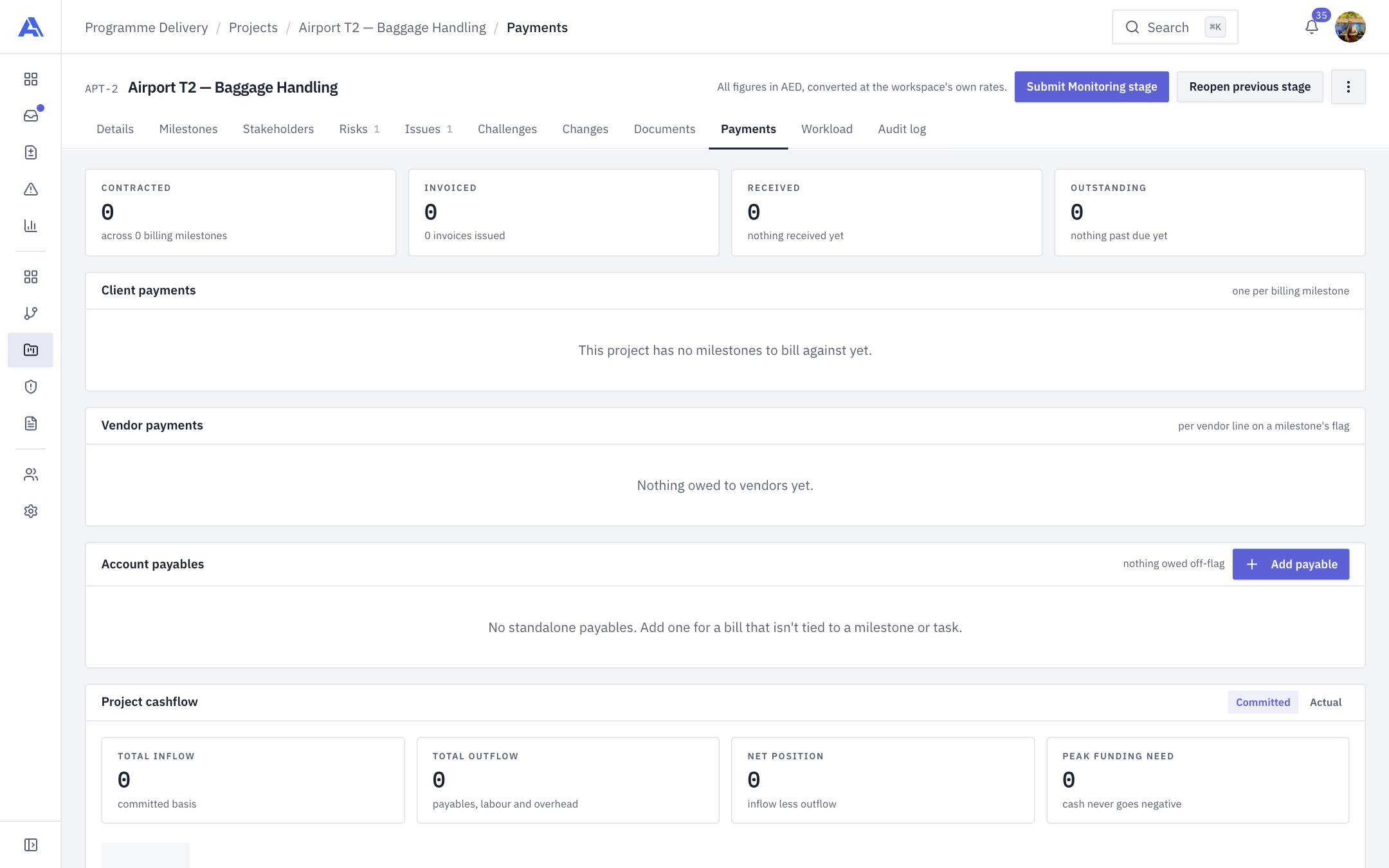Go to the Changes tab
The width and height of the screenshot is (1389, 868).
click(585, 129)
